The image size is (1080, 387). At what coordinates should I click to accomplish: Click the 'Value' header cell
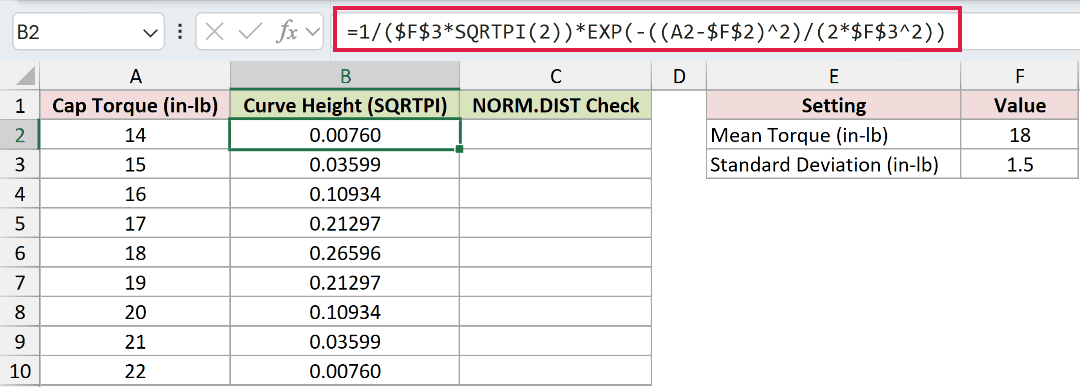point(1020,105)
